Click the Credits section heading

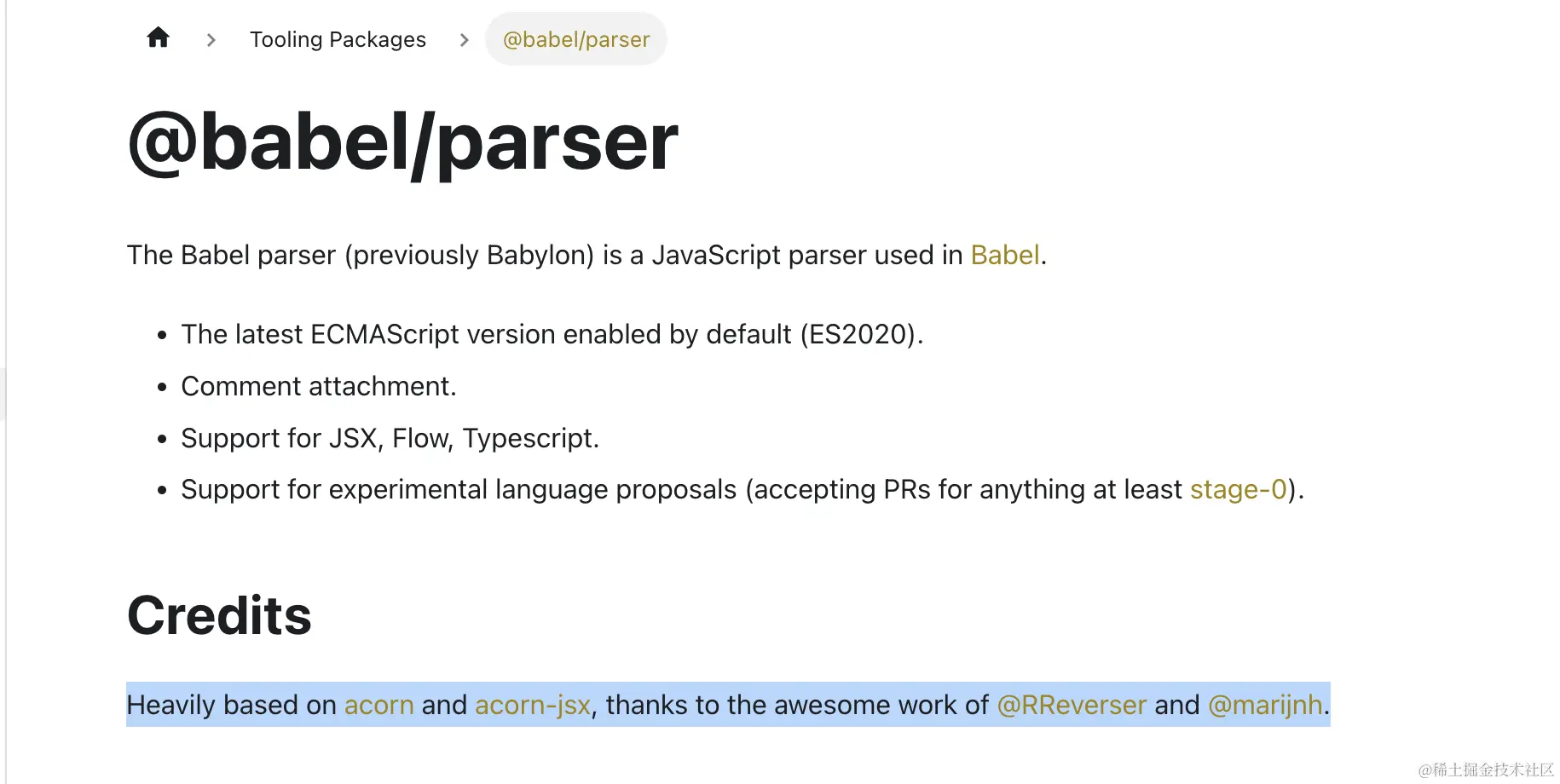pyautogui.click(x=219, y=614)
